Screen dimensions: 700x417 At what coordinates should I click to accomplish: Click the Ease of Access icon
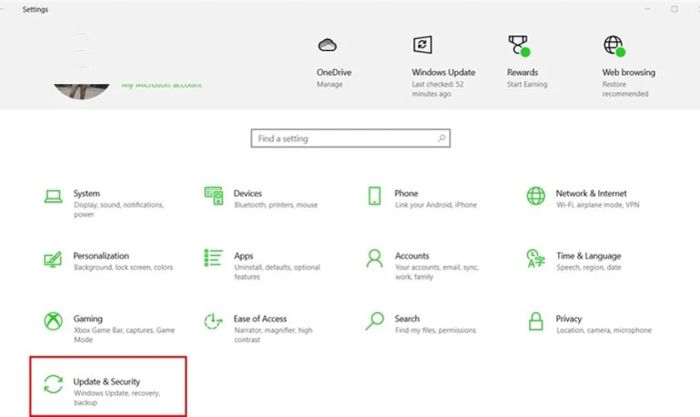213,321
